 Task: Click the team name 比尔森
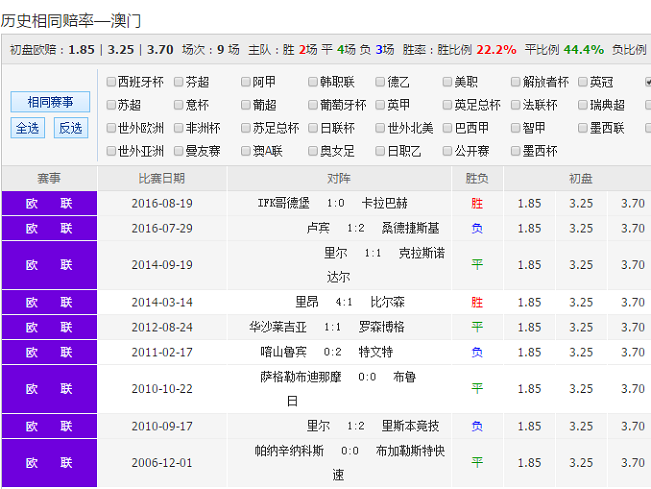point(387,302)
